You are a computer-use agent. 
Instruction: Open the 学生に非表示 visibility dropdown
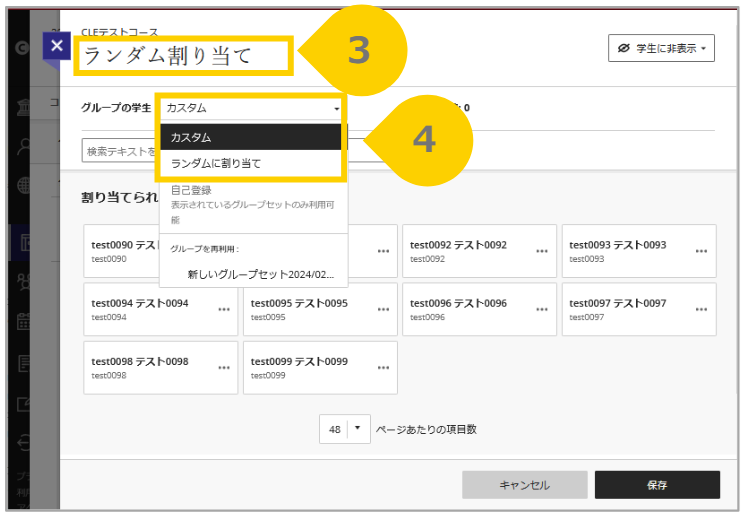[661, 48]
